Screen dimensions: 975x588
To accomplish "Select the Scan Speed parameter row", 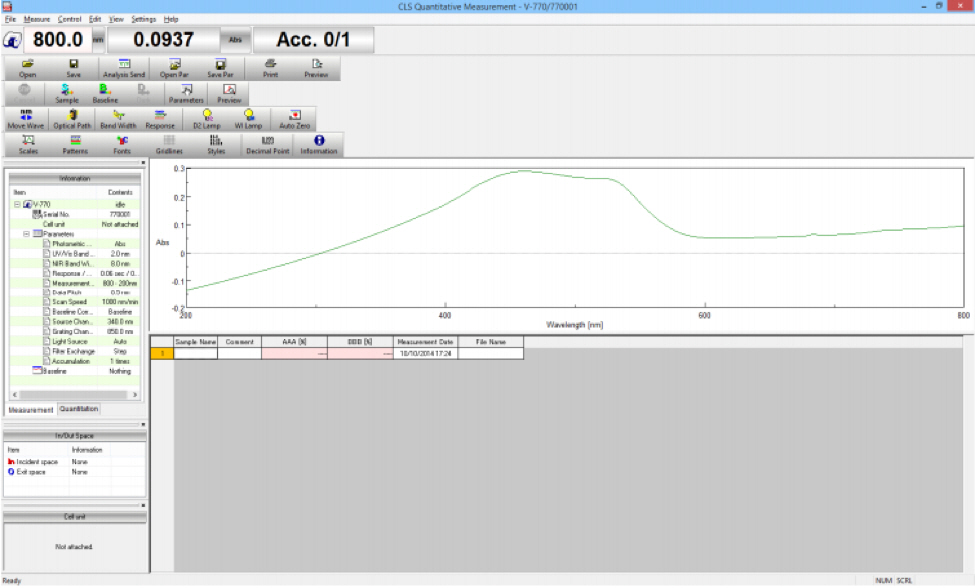I will 70,302.
